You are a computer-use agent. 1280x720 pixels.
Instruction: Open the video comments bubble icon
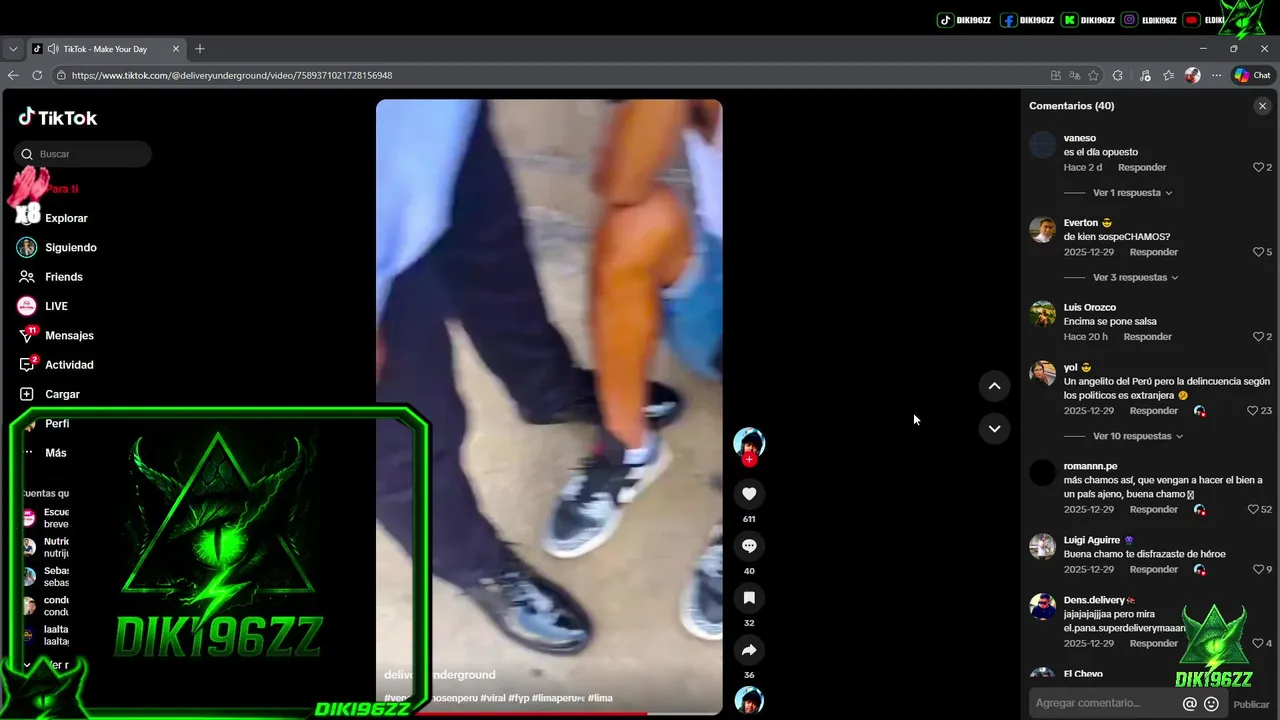pyautogui.click(x=749, y=545)
